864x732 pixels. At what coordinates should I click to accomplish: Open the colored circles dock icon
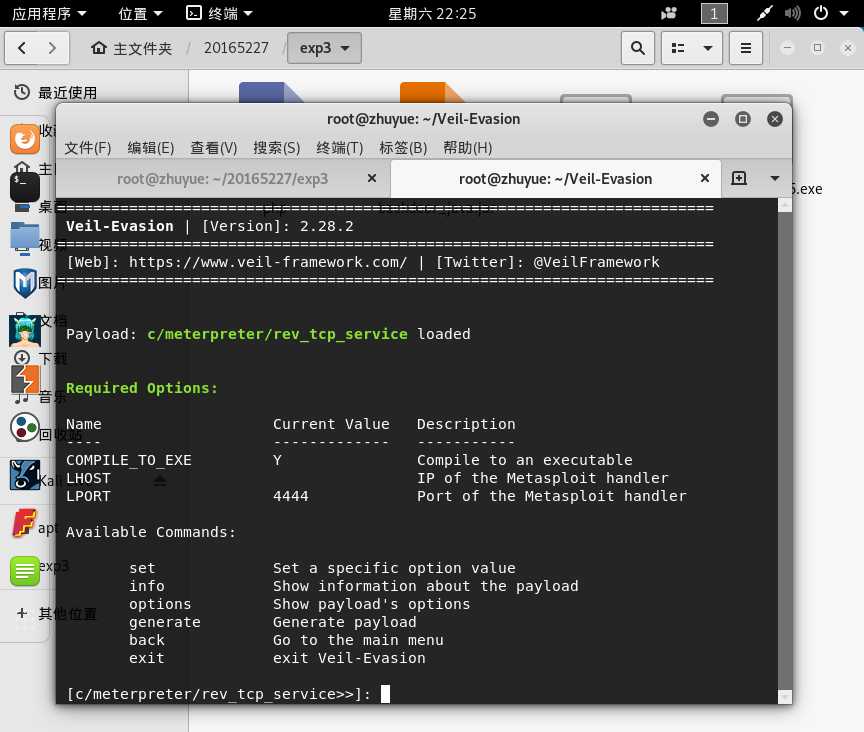(x=25, y=427)
